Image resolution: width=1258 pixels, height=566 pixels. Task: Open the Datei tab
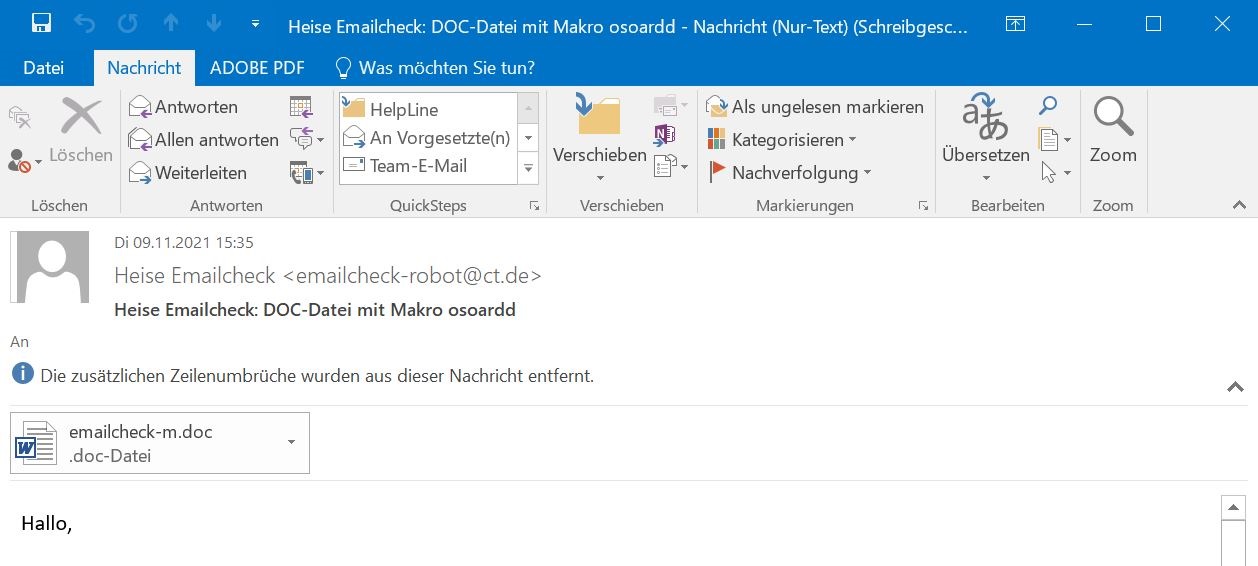[x=43, y=68]
